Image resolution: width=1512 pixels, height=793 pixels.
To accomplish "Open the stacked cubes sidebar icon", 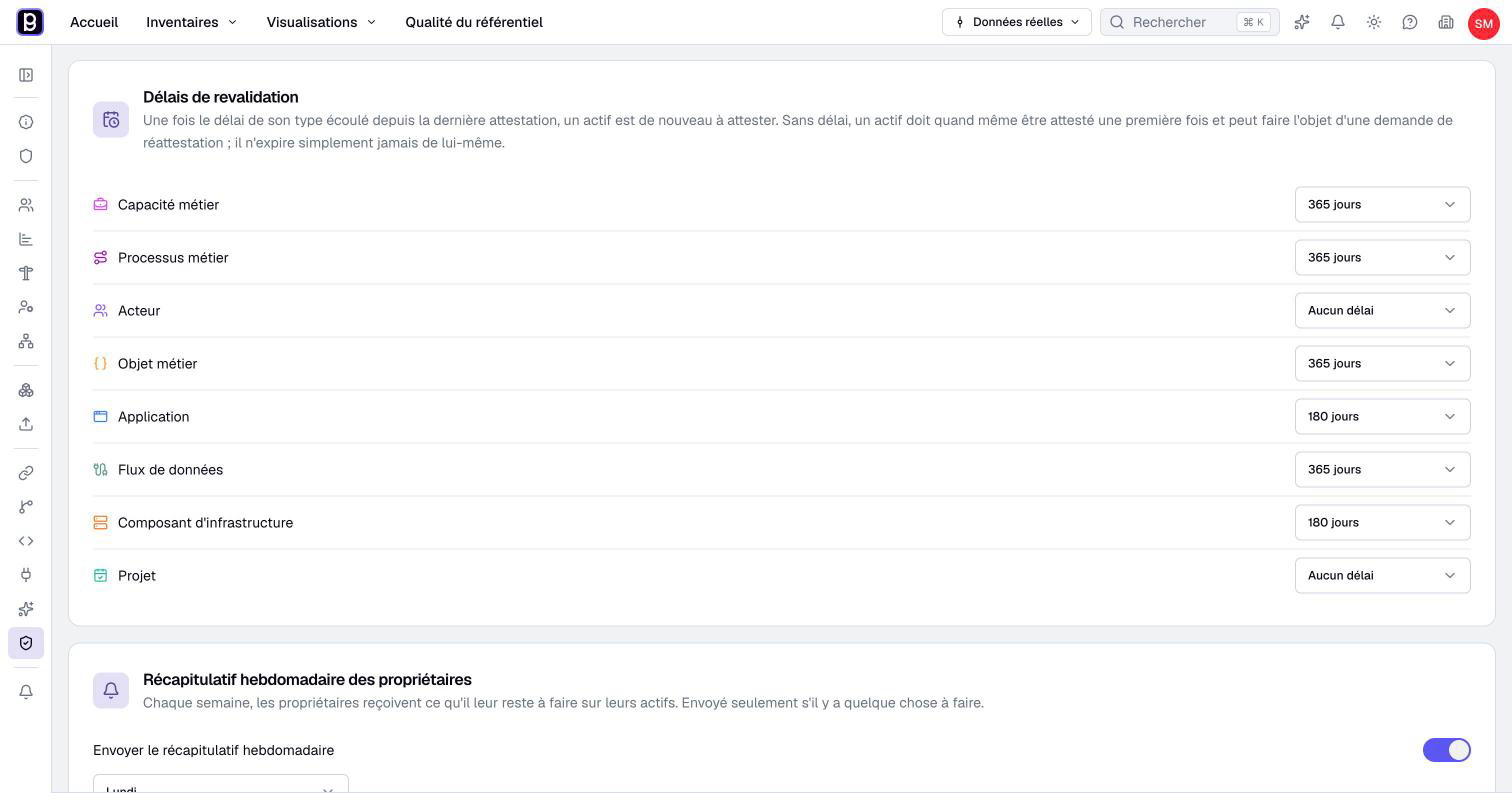I will click(26, 390).
